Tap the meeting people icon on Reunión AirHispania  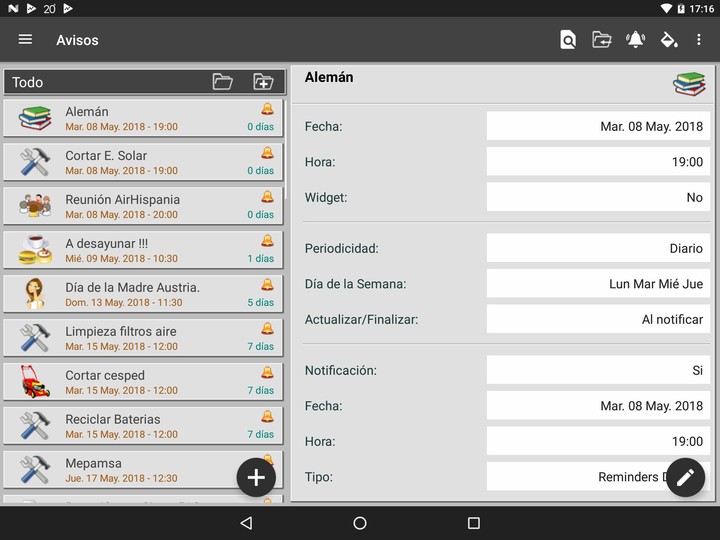coord(35,205)
